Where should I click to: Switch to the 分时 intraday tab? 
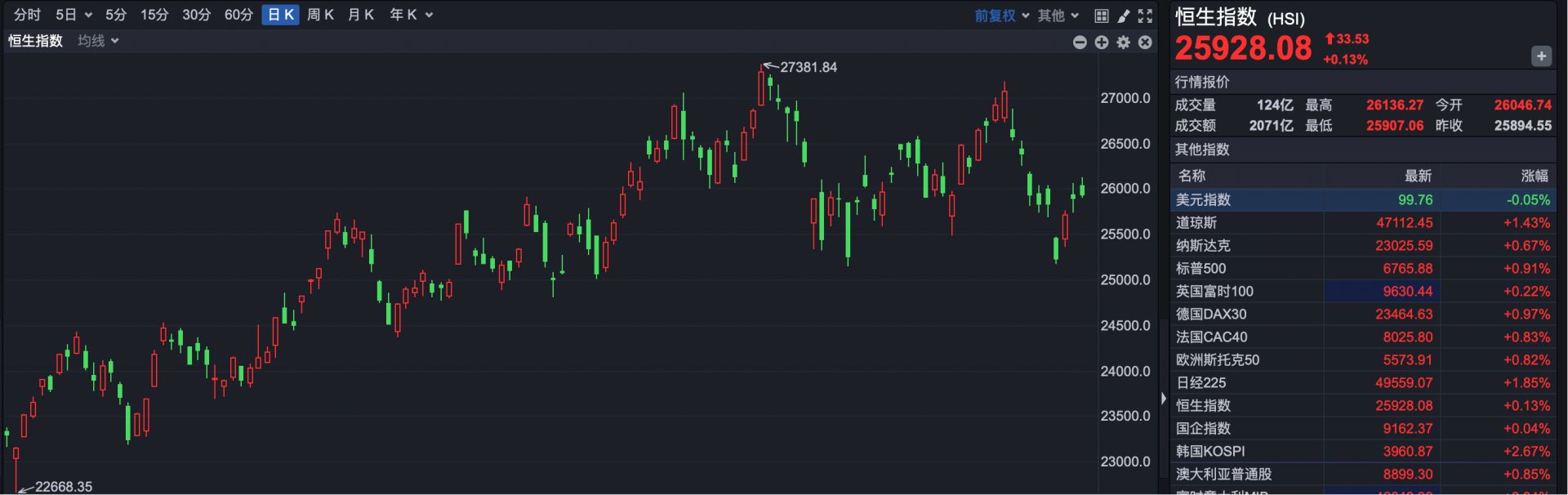pyautogui.click(x=27, y=15)
